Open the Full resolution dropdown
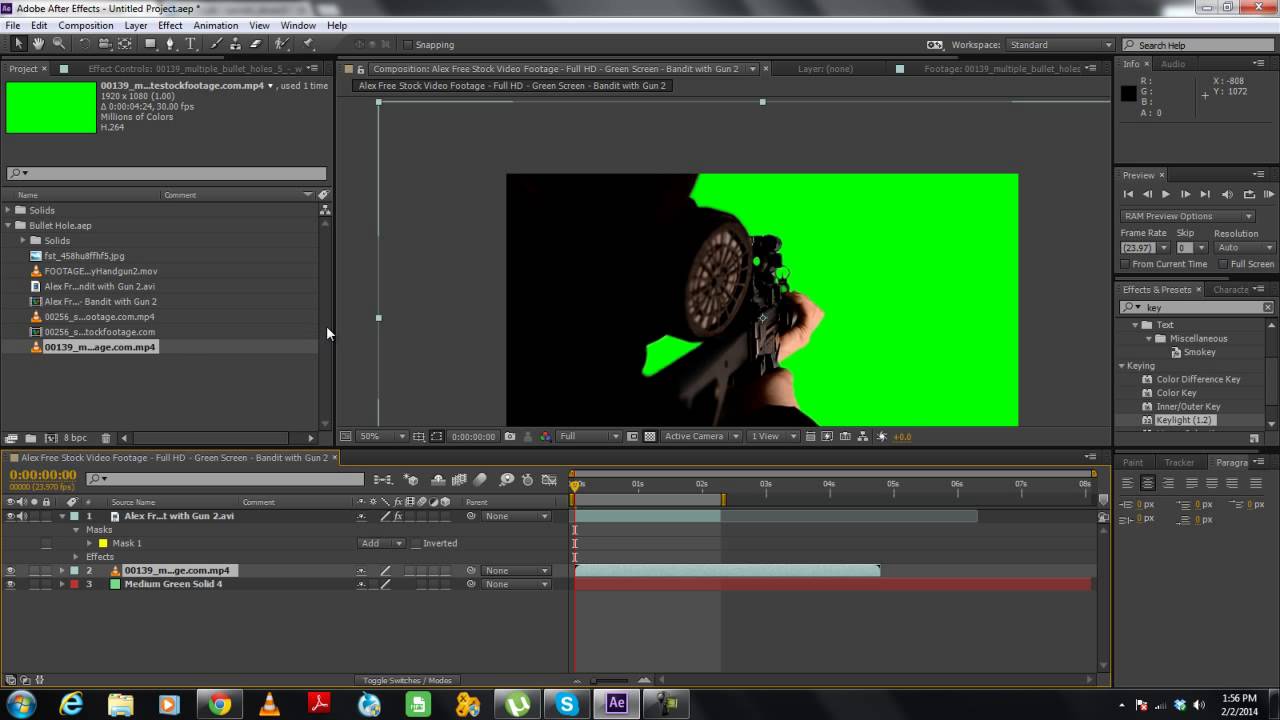 pos(590,436)
